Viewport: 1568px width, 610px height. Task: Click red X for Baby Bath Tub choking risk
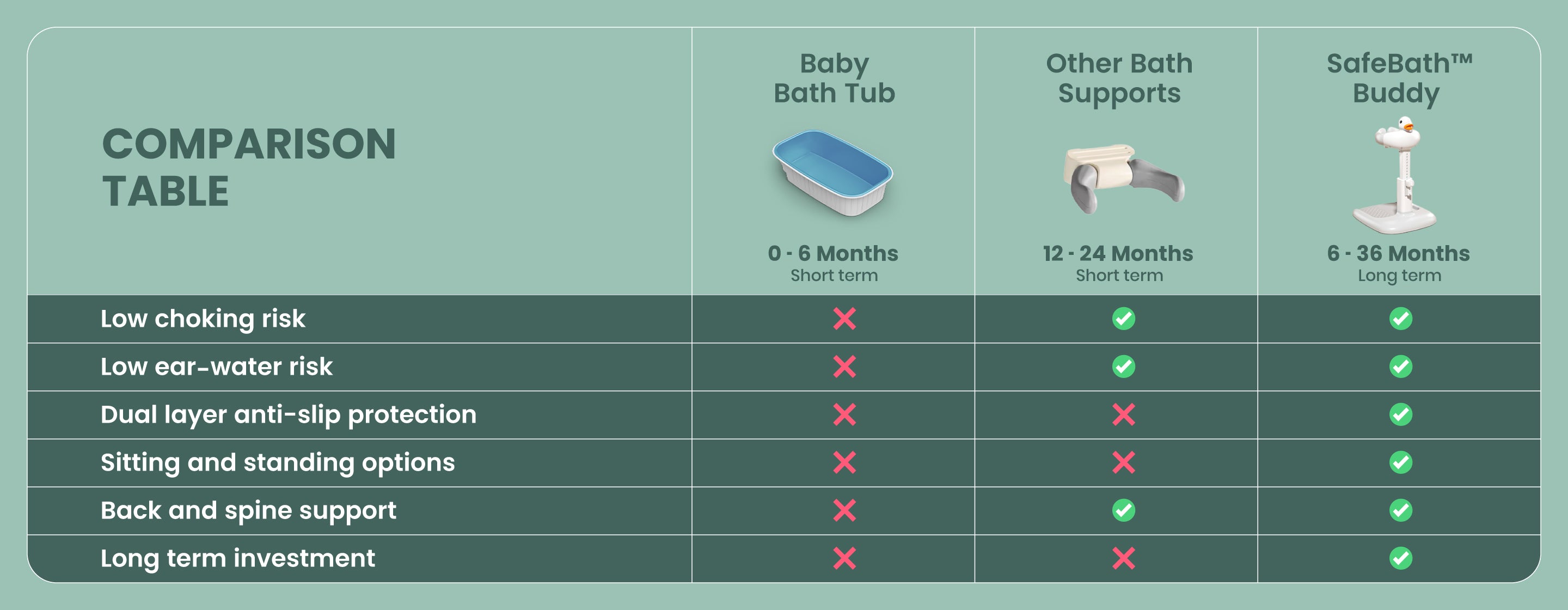click(844, 319)
